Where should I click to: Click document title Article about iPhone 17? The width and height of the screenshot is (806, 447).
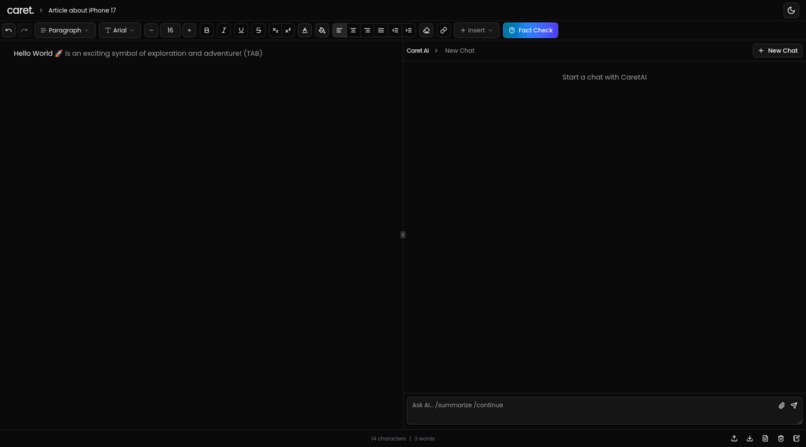pyautogui.click(x=82, y=10)
